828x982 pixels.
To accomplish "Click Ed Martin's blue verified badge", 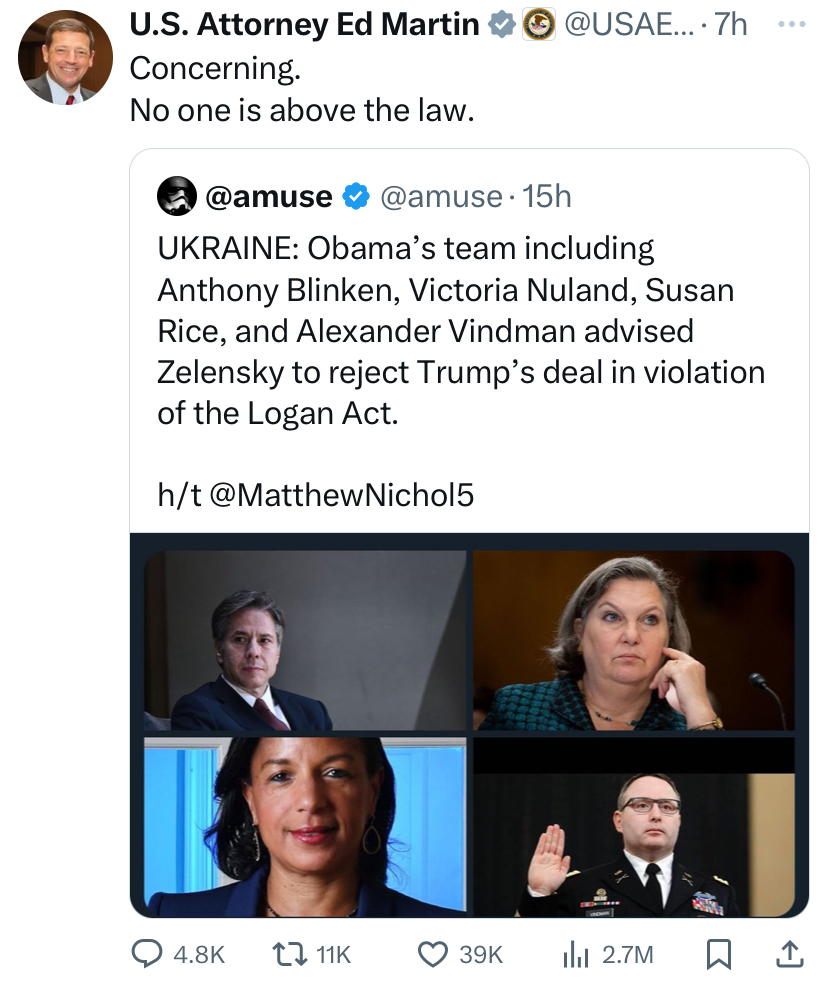I will coord(502,25).
